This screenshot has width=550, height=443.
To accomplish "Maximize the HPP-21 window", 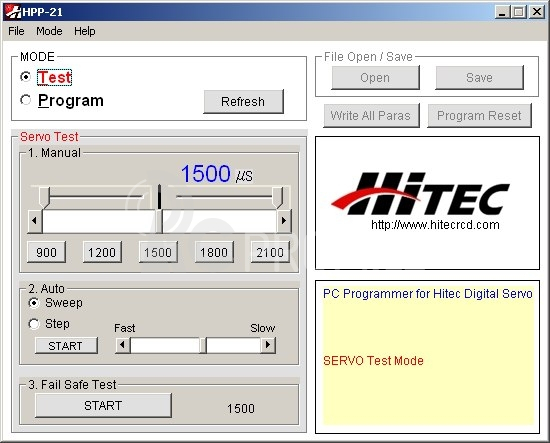I will click(x=519, y=12).
